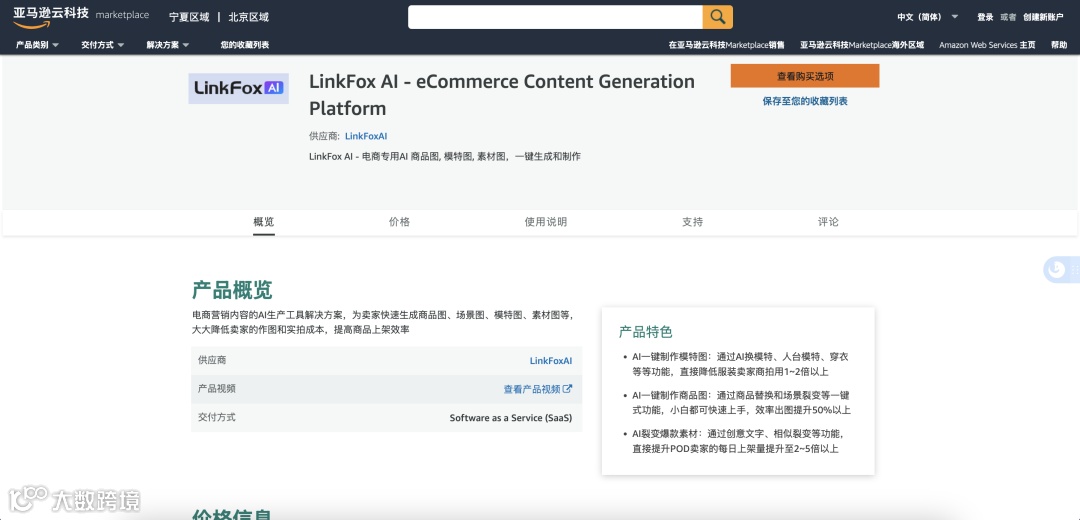Switch to the 支持 tab
Screen dimensions: 1080x520
click(x=692, y=222)
